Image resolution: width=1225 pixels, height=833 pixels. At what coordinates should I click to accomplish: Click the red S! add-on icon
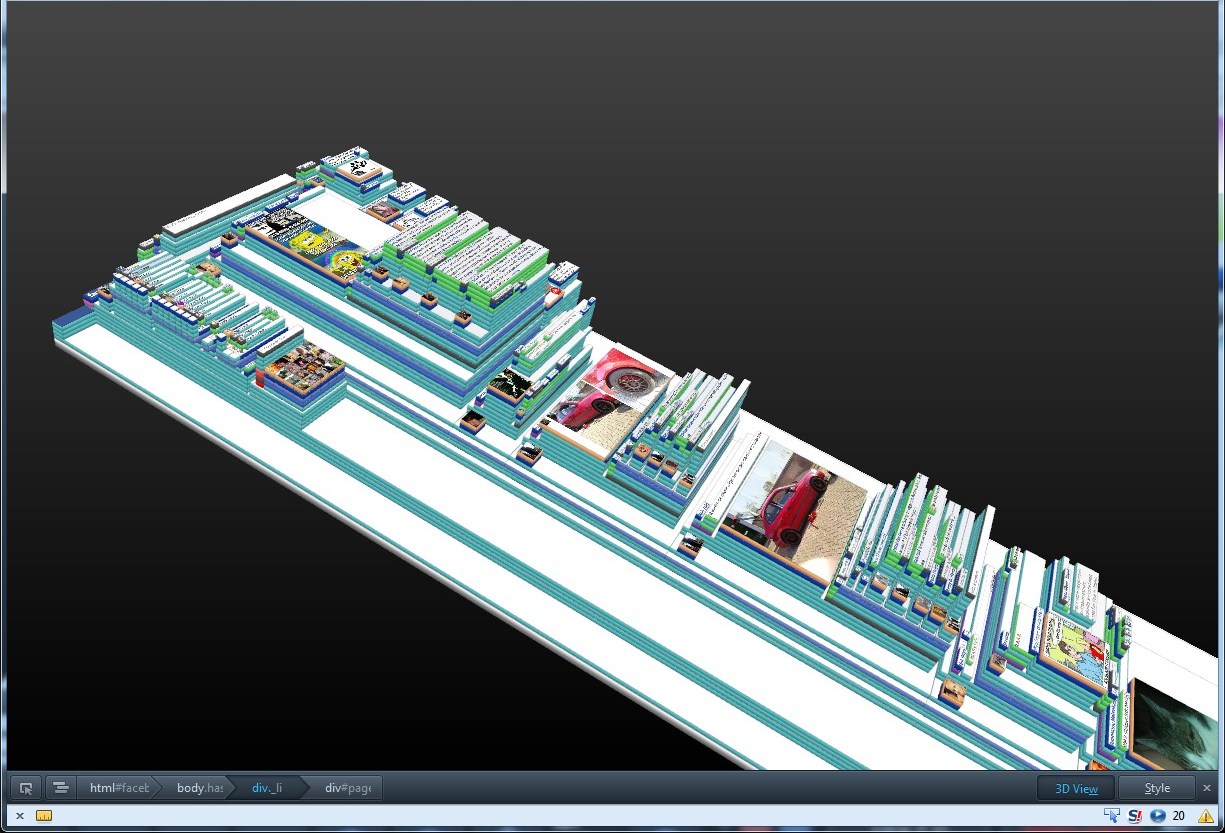1135,816
